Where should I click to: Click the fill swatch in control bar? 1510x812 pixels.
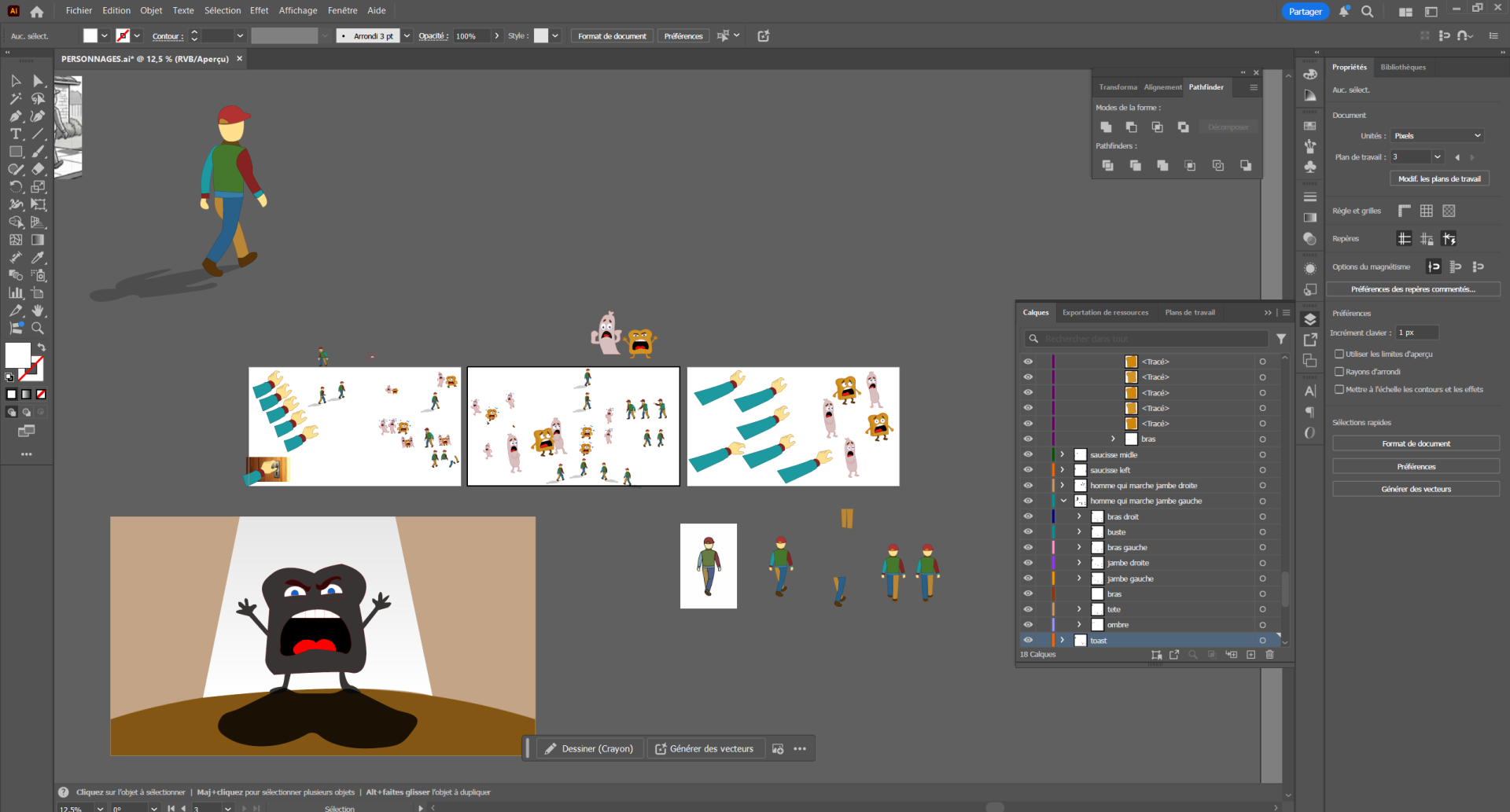(x=90, y=36)
